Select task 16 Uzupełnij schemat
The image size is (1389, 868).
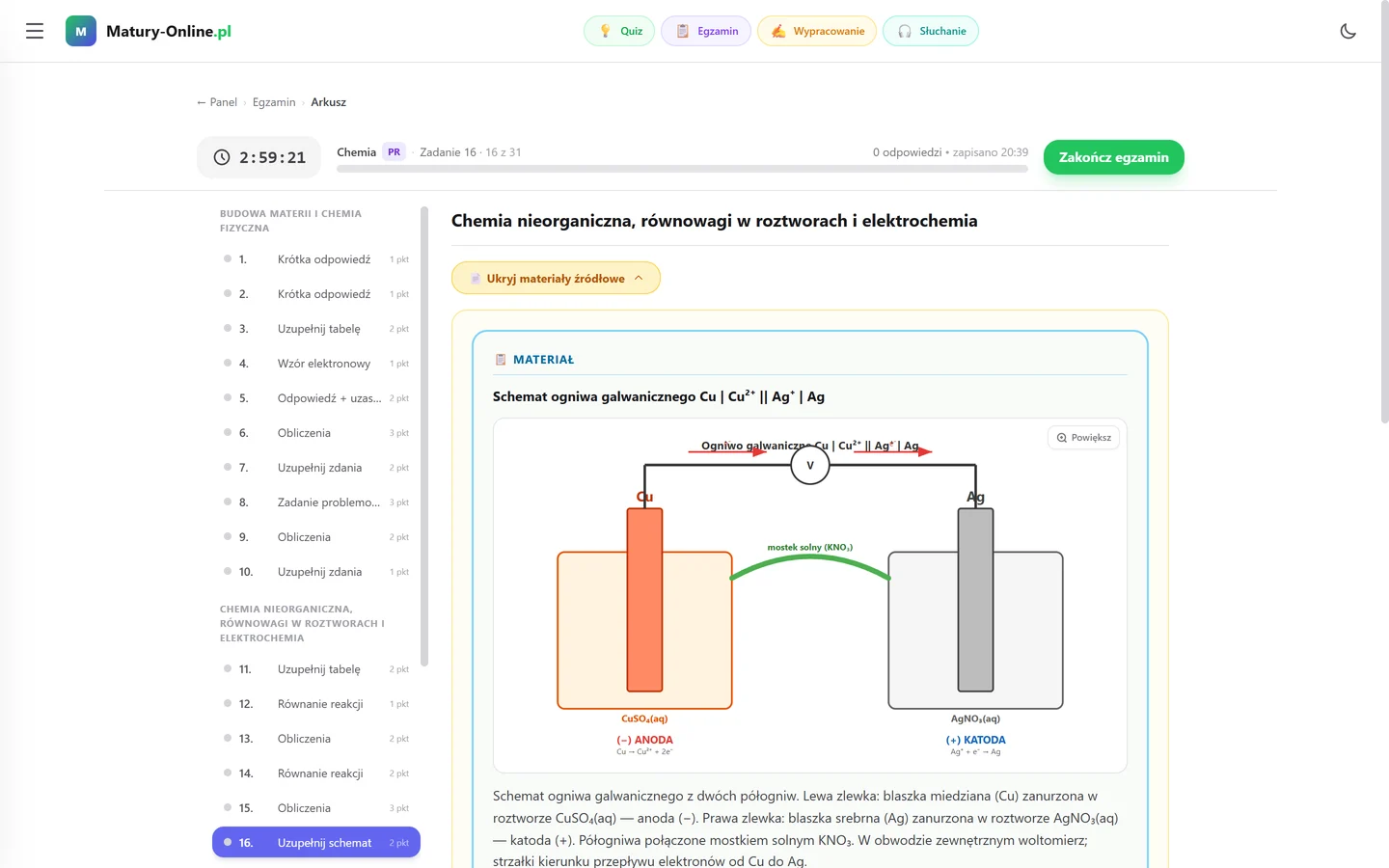tap(316, 842)
